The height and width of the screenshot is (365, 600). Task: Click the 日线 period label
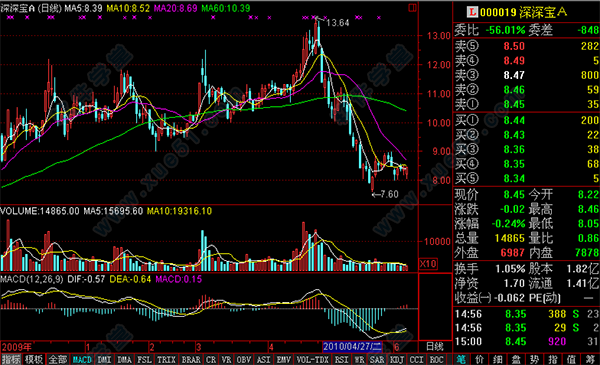click(x=435, y=347)
